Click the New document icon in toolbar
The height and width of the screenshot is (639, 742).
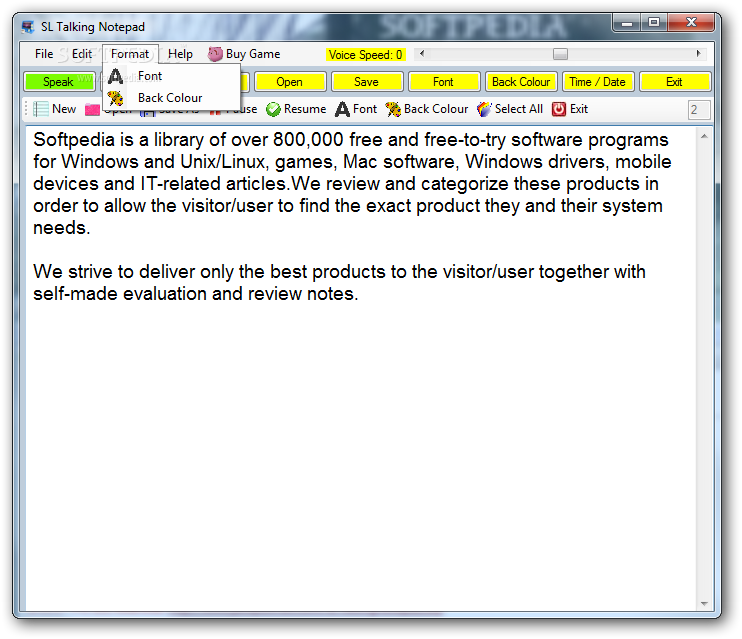(x=41, y=109)
